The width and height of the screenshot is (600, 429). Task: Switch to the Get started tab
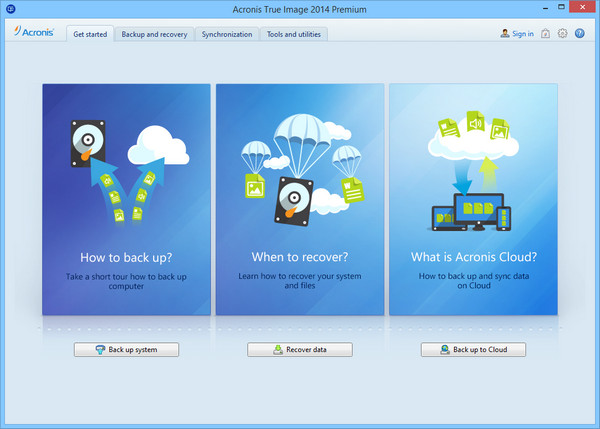[x=89, y=34]
